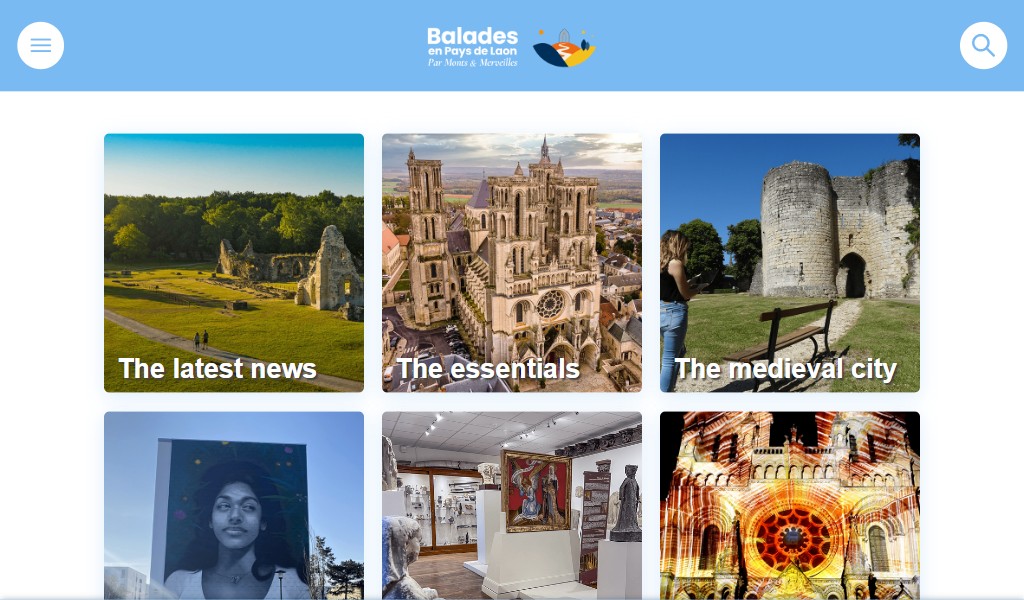The width and height of the screenshot is (1024, 600).
Task: Click the abbey ruins in the news photo
Action: 292,269
